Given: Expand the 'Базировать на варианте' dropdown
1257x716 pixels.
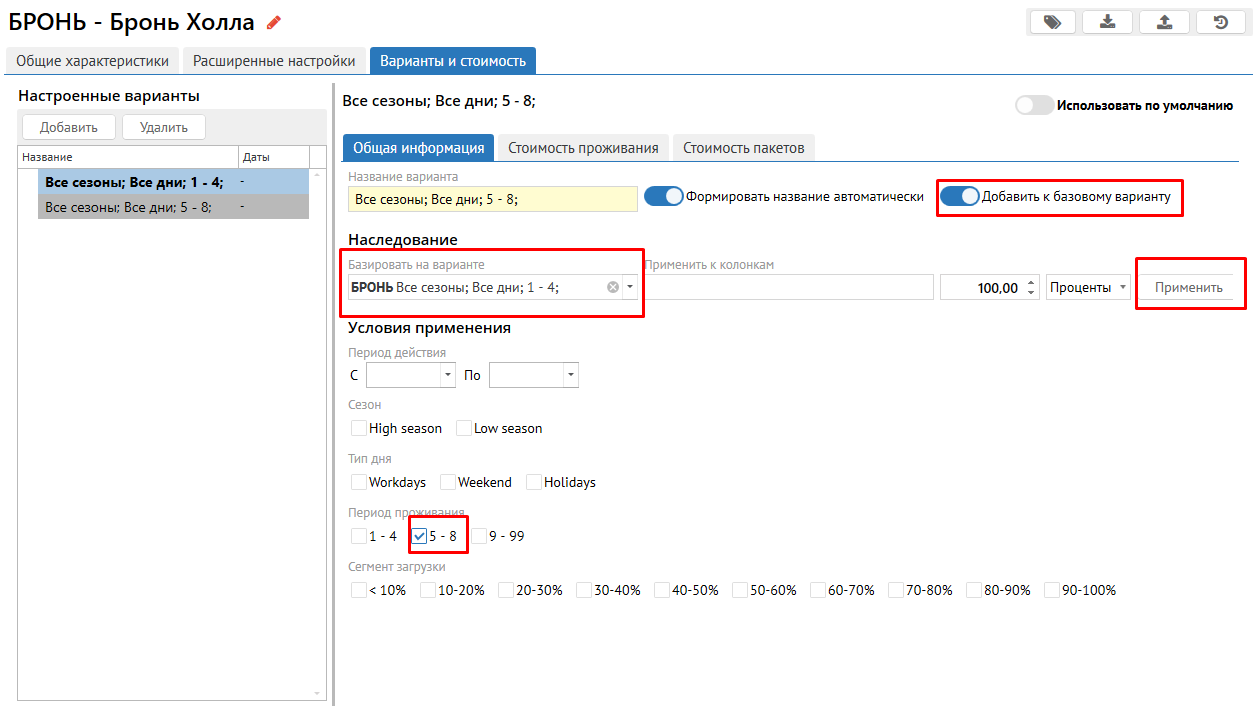Looking at the screenshot, I should click(x=630, y=288).
